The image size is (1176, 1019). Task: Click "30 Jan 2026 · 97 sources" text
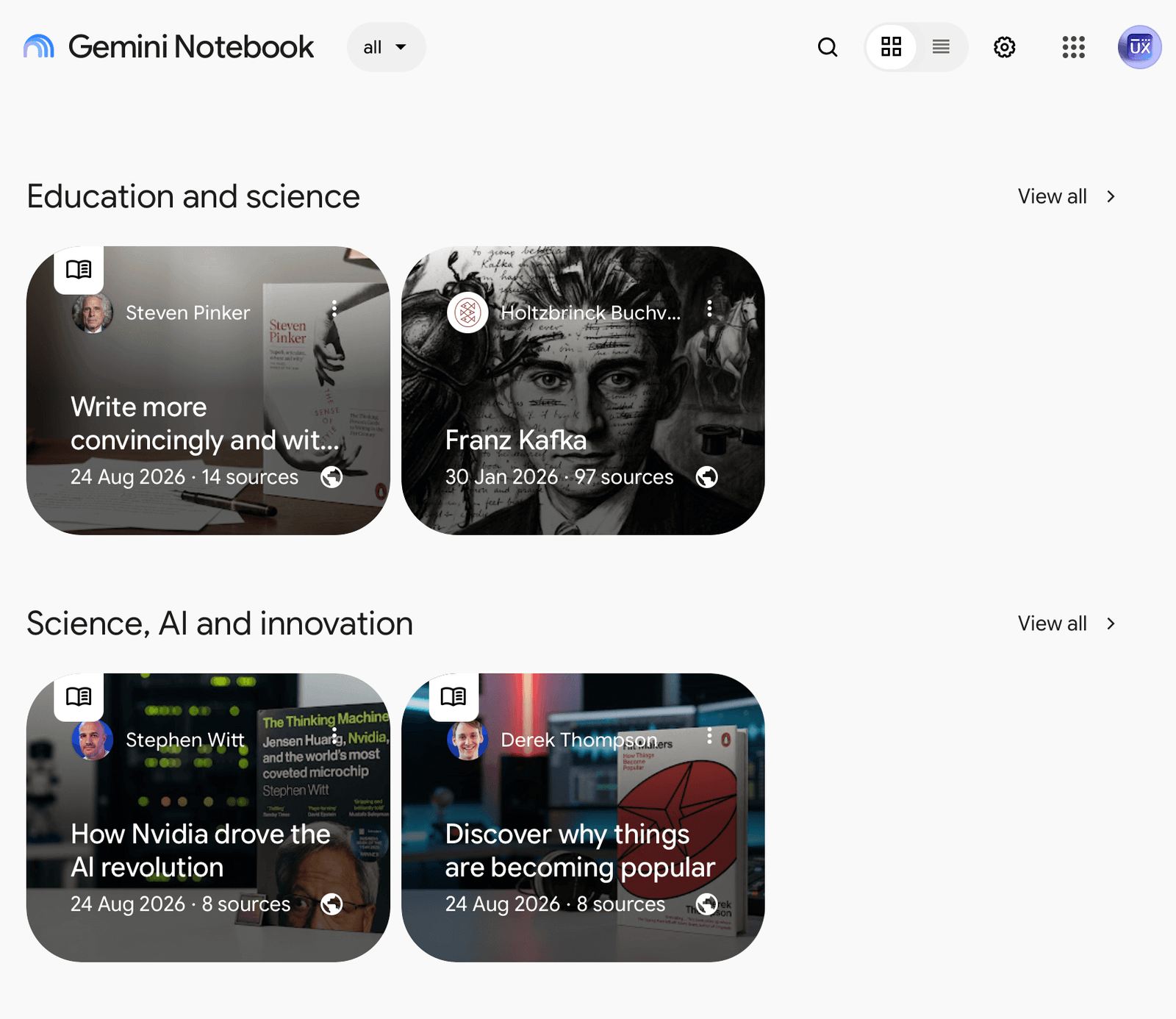559,477
